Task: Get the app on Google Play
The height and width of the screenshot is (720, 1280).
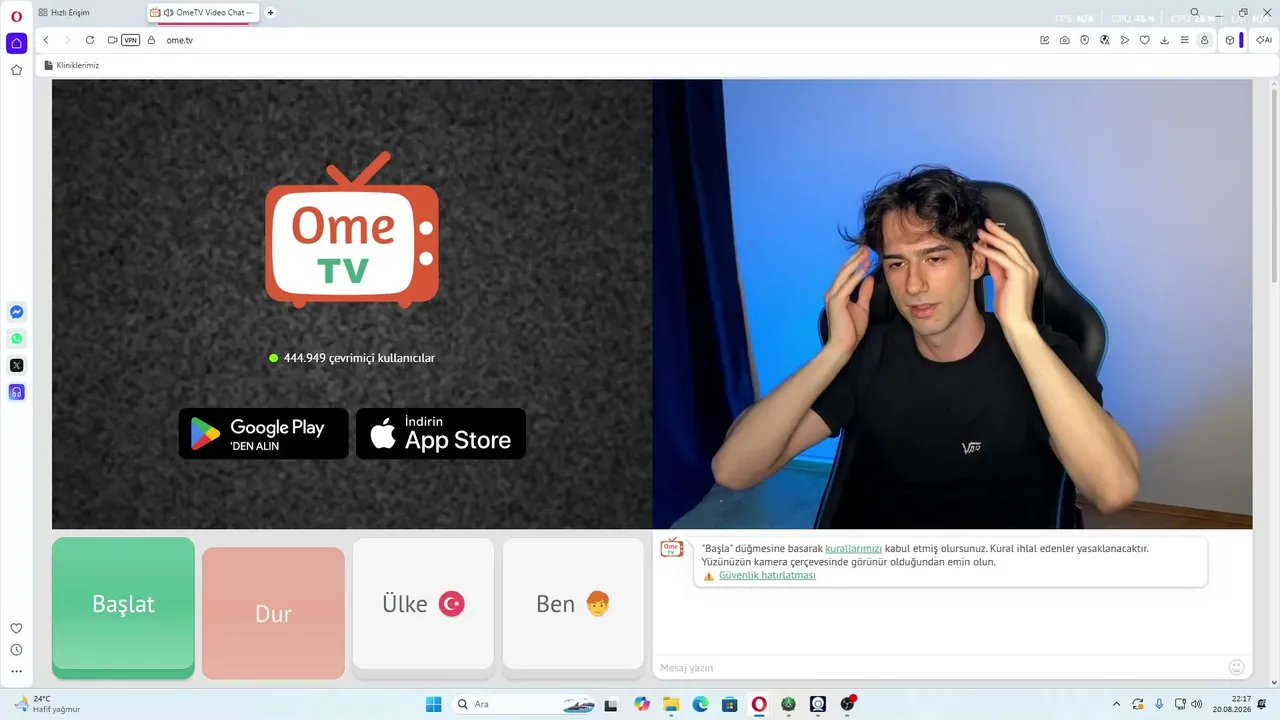Action: point(264,434)
